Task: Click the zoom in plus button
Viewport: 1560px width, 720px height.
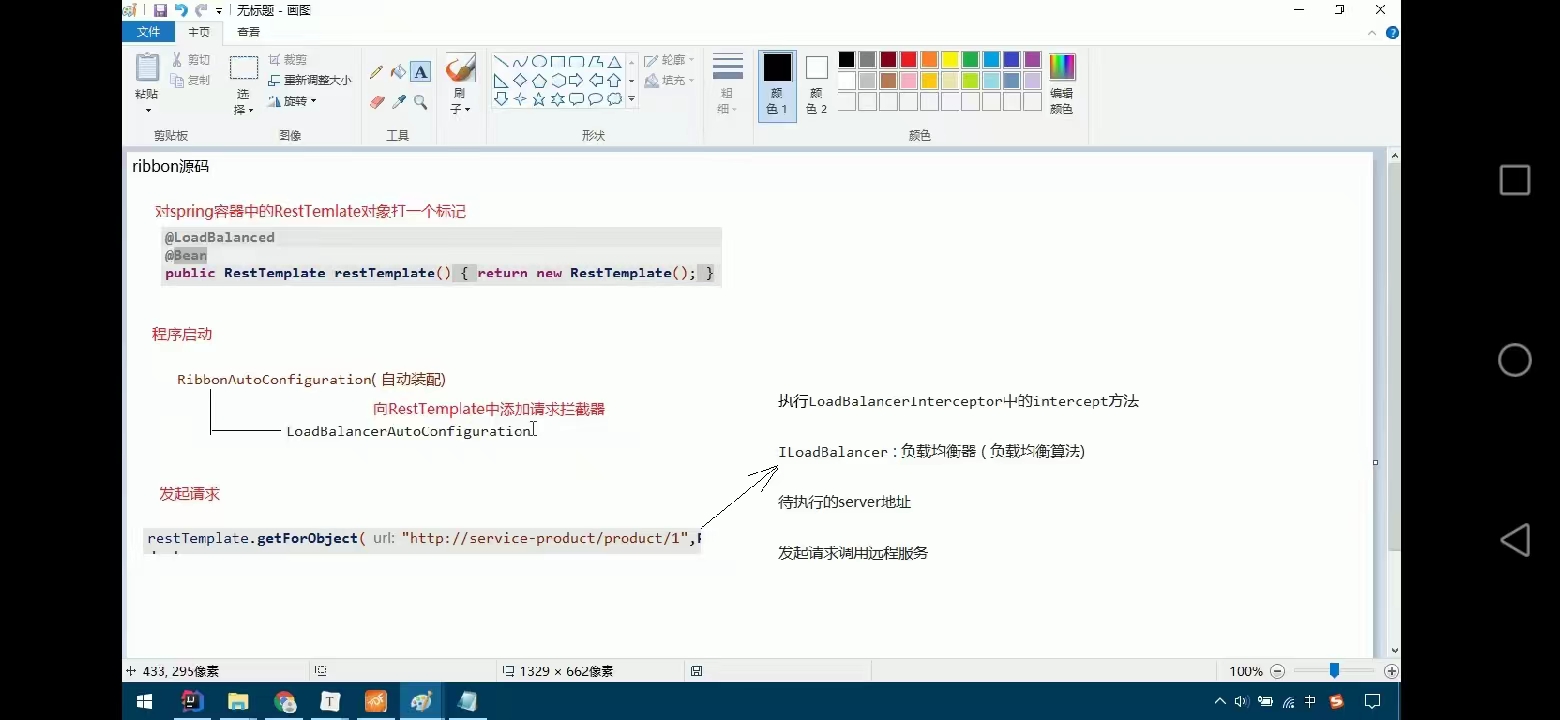Action: pyautogui.click(x=1391, y=671)
